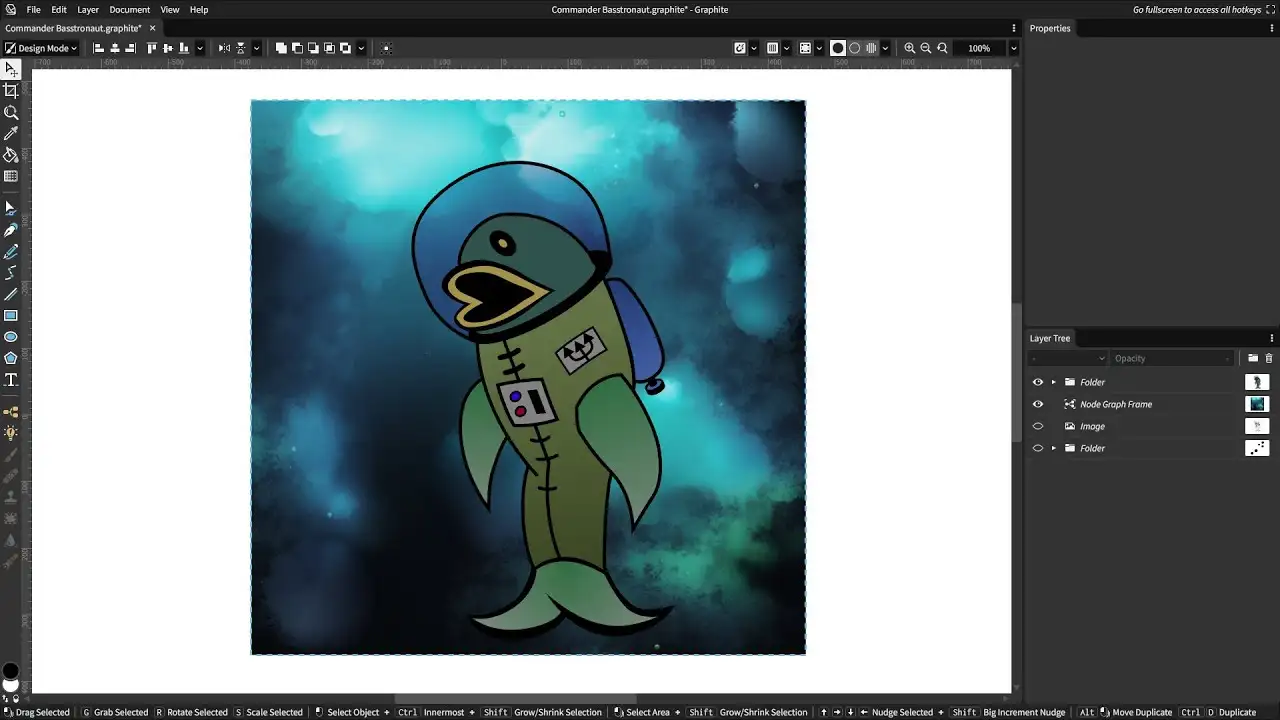Select the Eyedropper tool
Screen dimensions: 1280x720
(11, 134)
